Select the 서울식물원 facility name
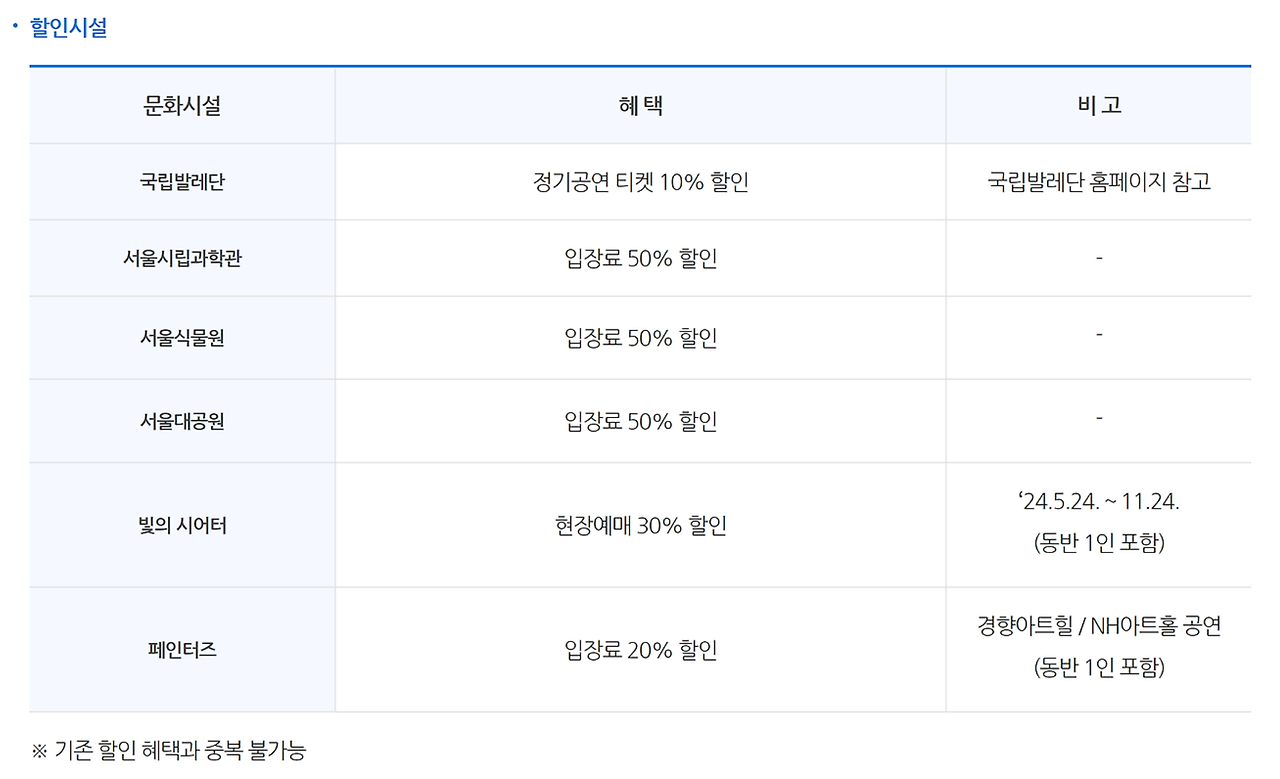1280x779 pixels. point(182,338)
